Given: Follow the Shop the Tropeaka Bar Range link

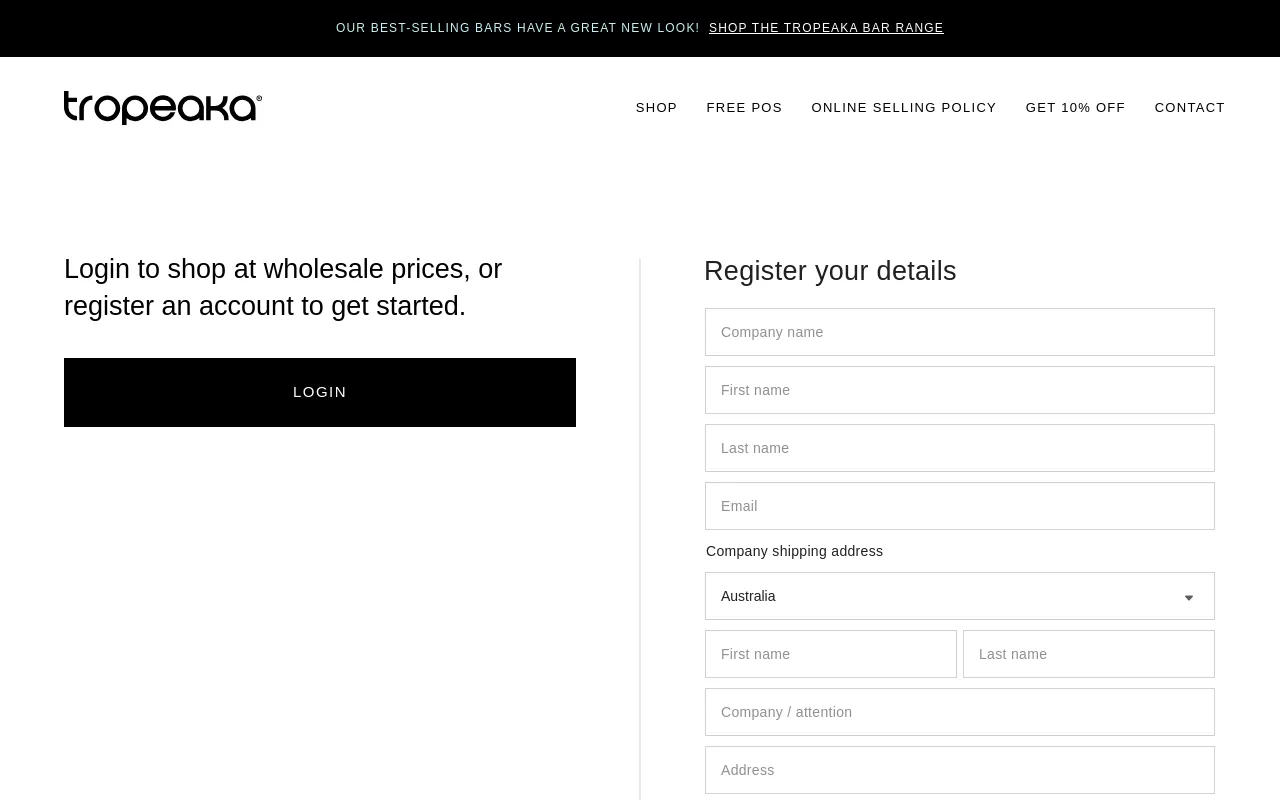Looking at the screenshot, I should click(826, 28).
